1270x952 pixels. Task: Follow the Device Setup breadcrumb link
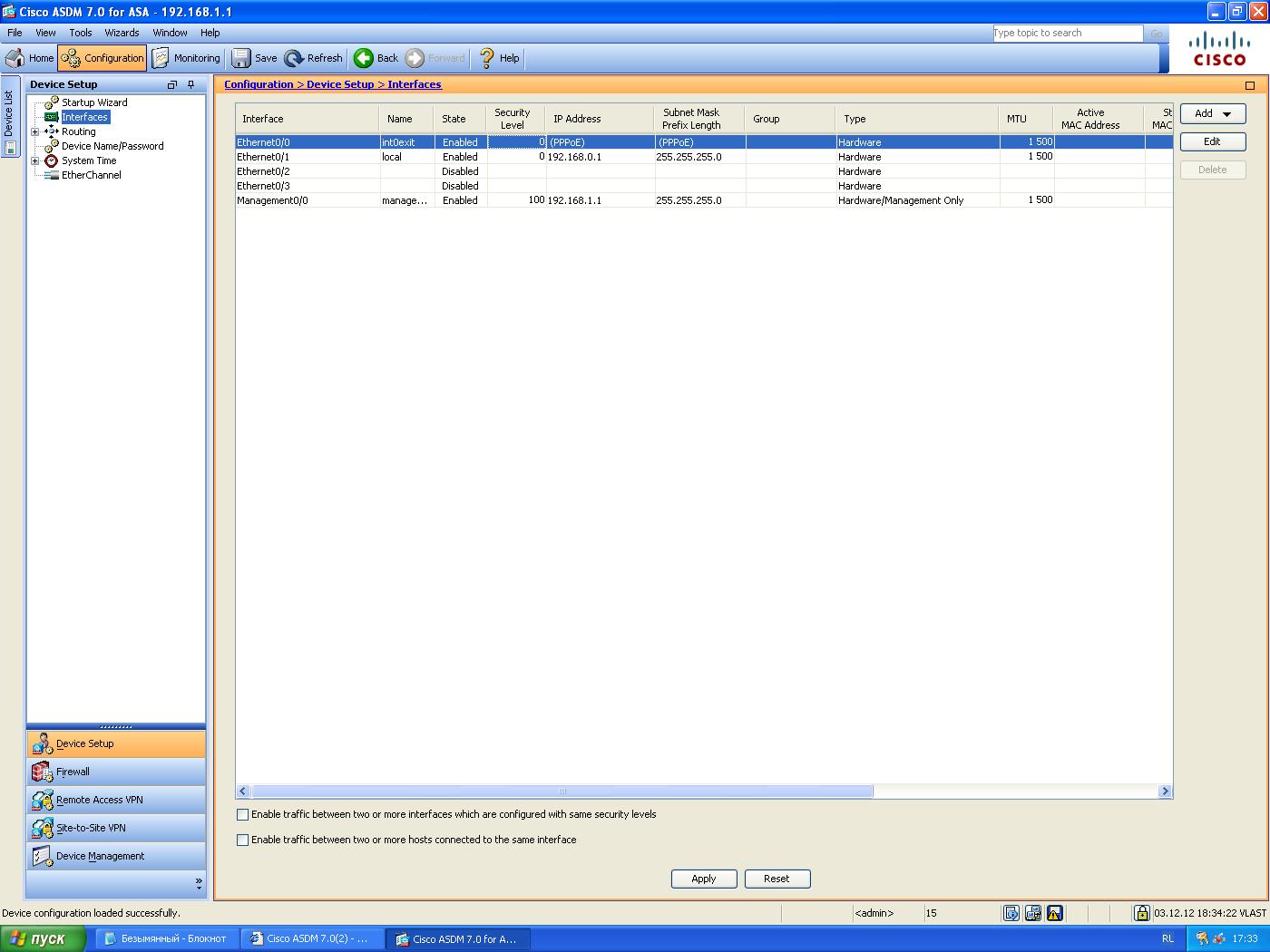[x=340, y=84]
